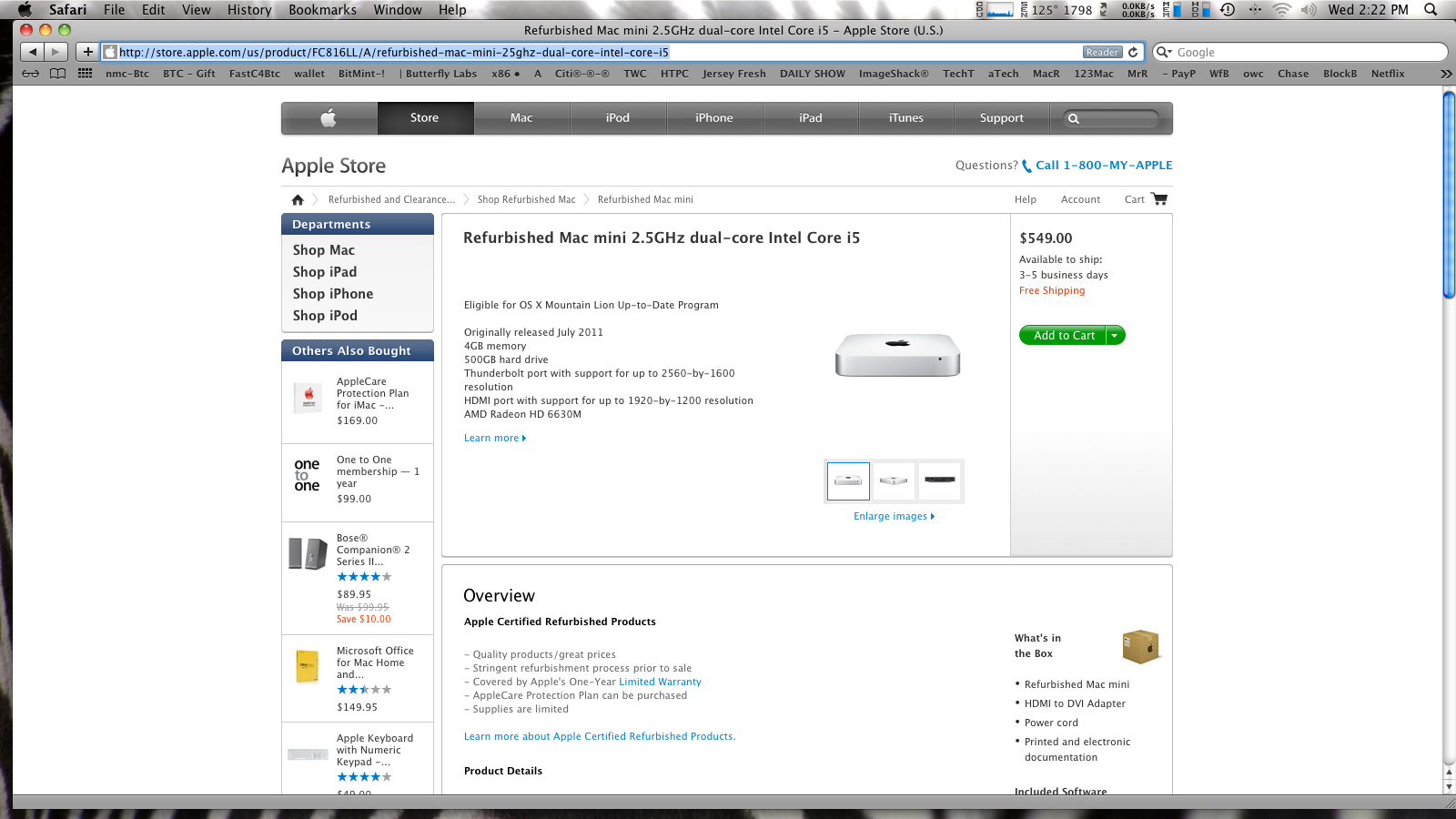Open the Limited Warranty link
1456x819 pixels.
pos(660,682)
